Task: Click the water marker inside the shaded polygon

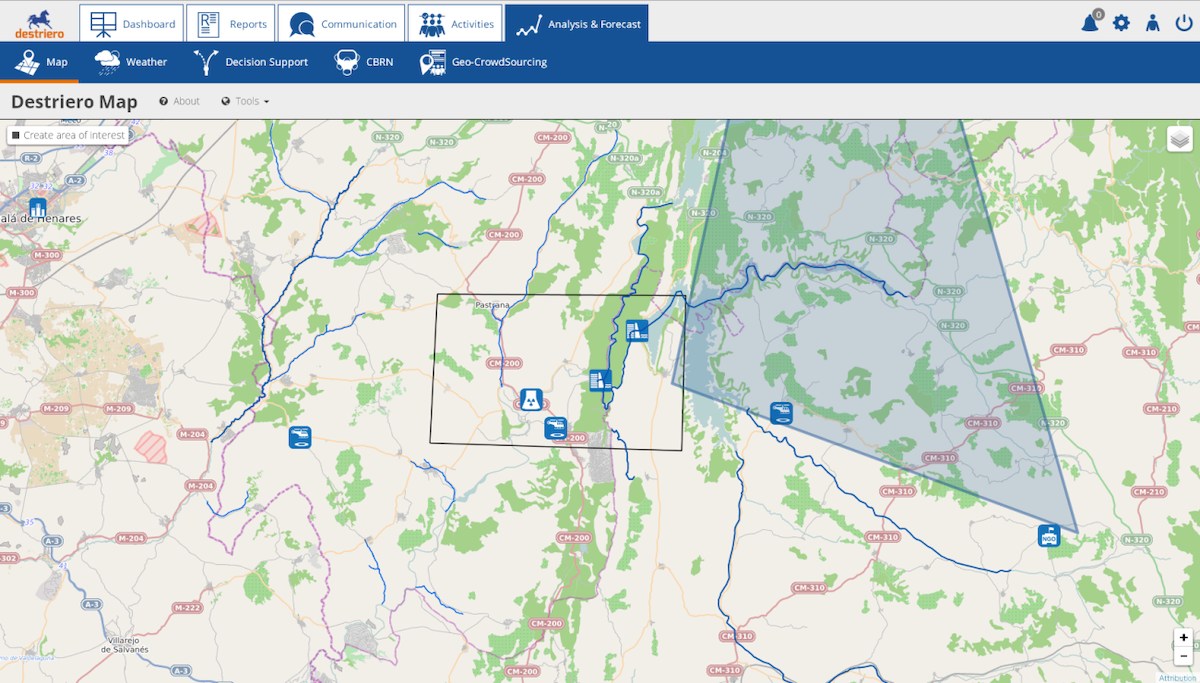Action: coord(781,413)
